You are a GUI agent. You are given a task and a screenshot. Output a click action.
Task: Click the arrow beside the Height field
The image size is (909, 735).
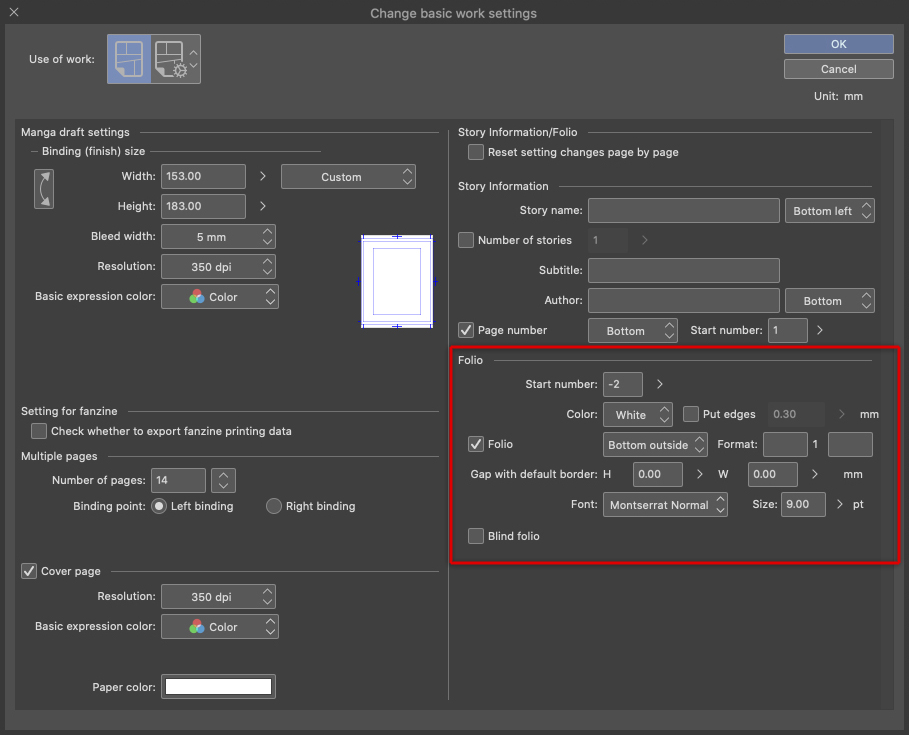(263, 206)
